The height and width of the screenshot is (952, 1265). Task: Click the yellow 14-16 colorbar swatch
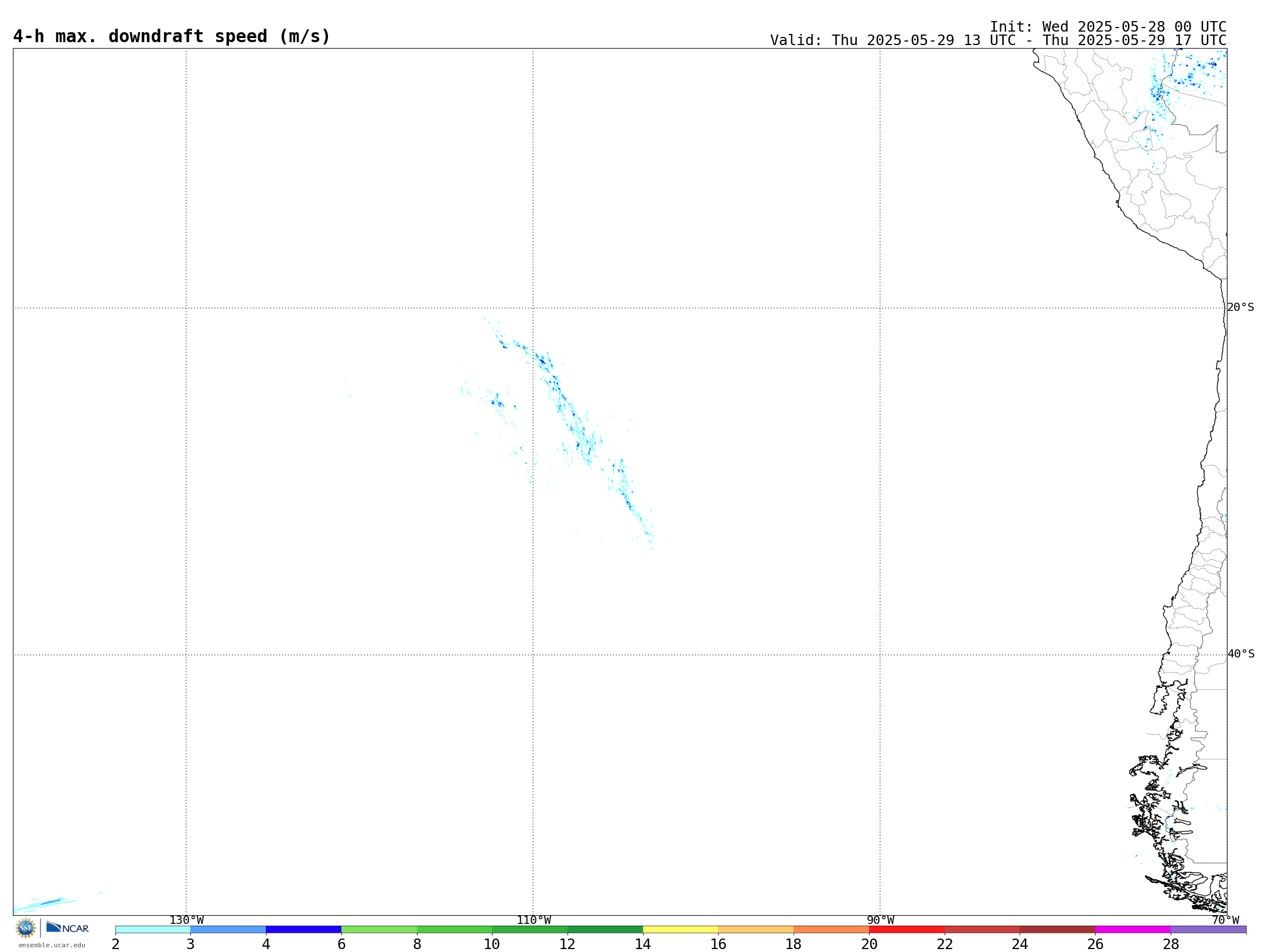(681, 929)
